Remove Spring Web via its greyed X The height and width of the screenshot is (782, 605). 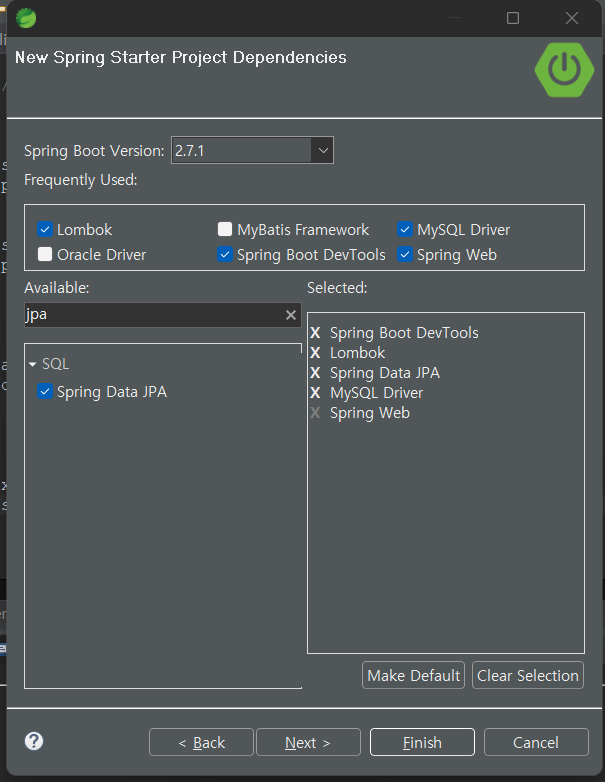tap(315, 412)
